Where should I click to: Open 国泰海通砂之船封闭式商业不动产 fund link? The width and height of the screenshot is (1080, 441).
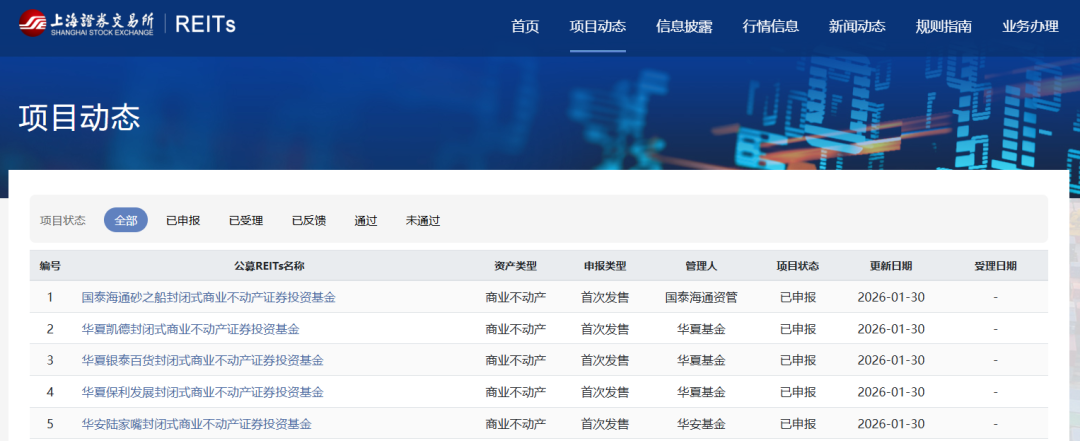pos(209,298)
